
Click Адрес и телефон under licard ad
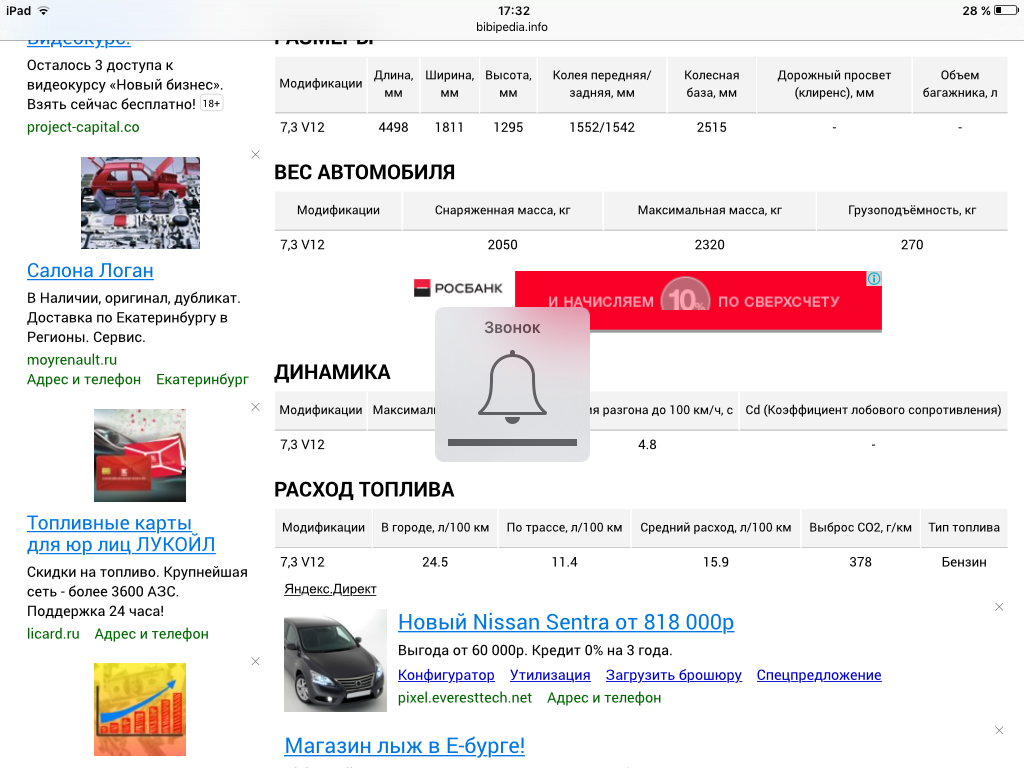tap(152, 633)
